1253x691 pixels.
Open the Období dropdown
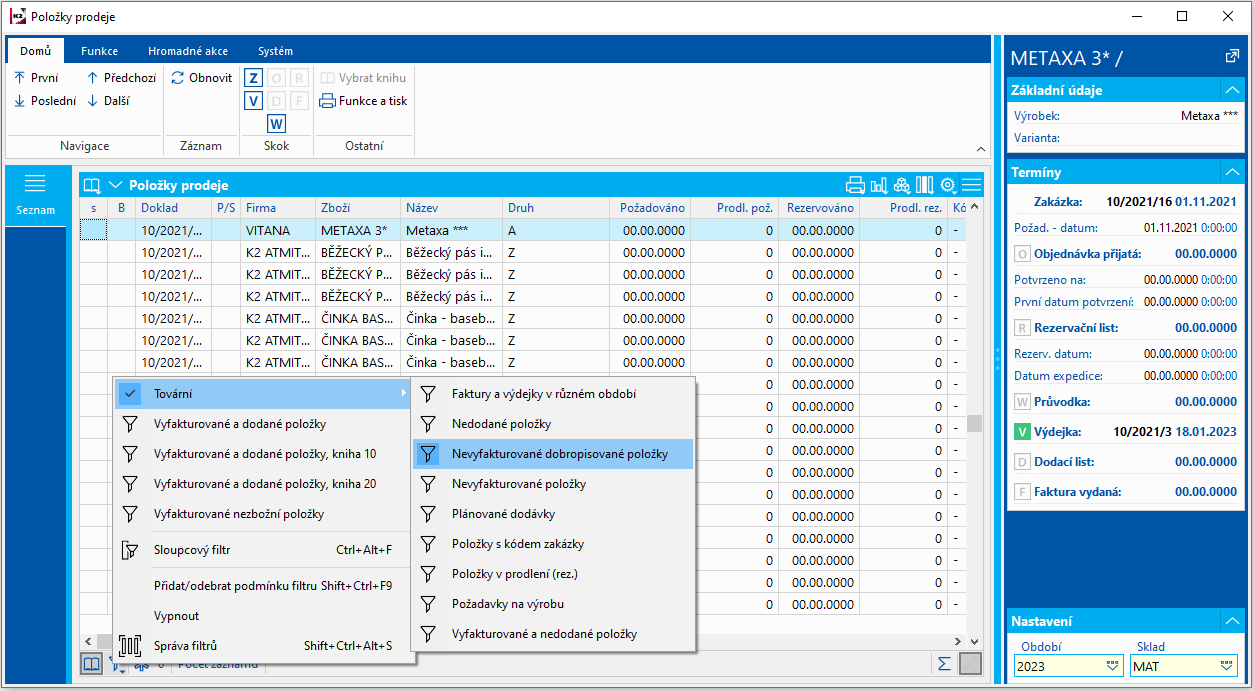pos(1113,666)
